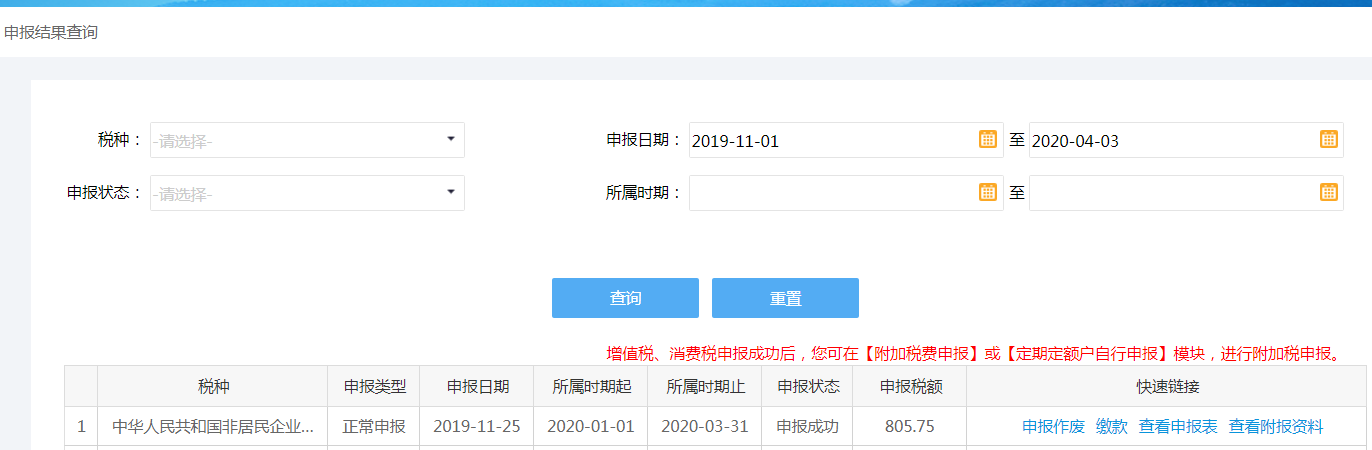Open calendar for 申报日期 end date
Image resolution: width=1372 pixels, height=450 pixels.
click(x=1328, y=139)
